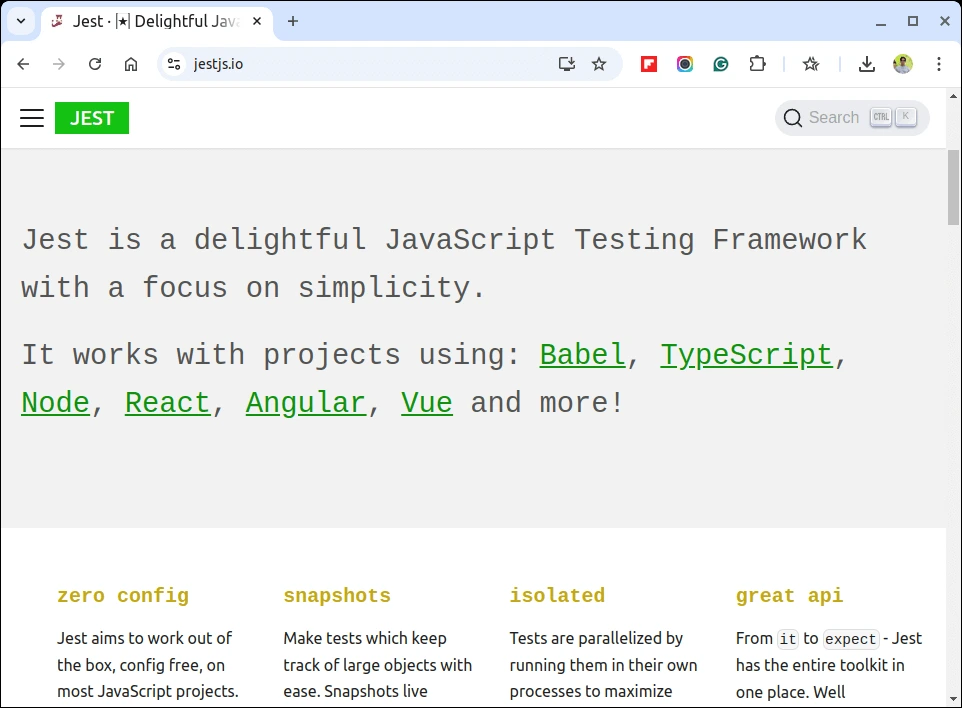View site information for jestjs.io
This screenshot has height=708, width=962.
point(174,64)
